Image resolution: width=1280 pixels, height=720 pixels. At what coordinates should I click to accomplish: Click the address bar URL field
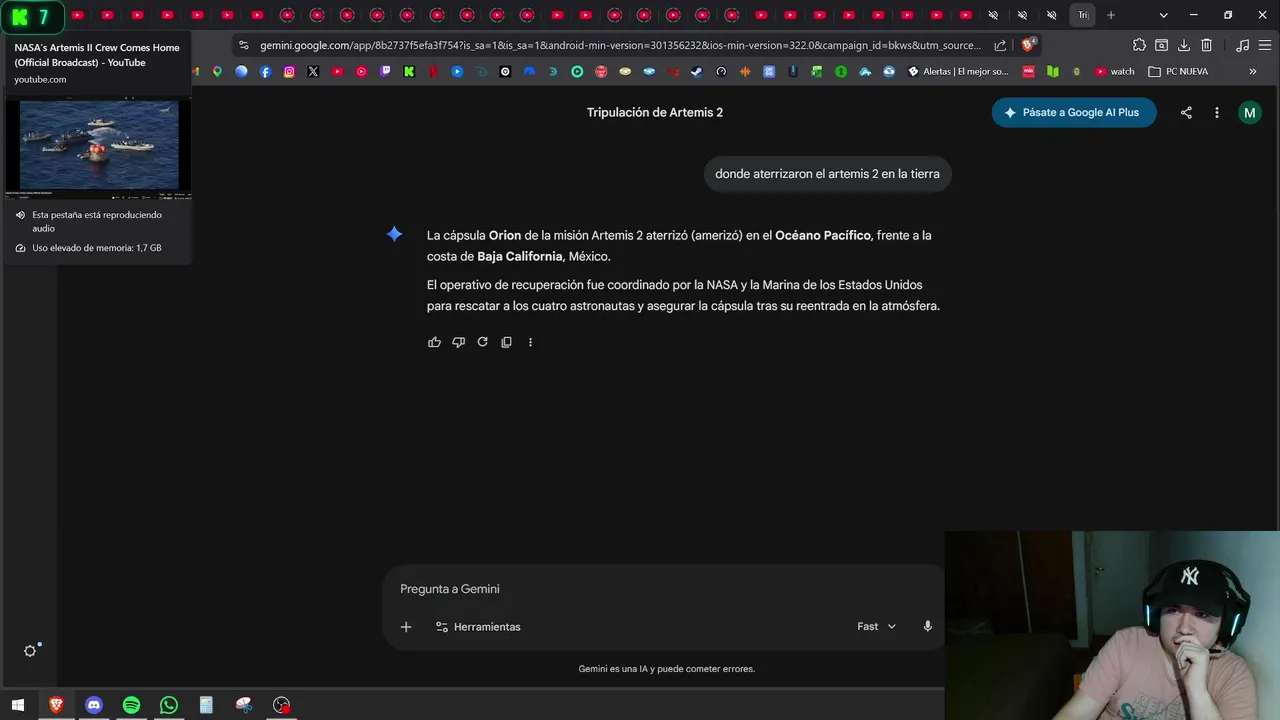point(620,45)
